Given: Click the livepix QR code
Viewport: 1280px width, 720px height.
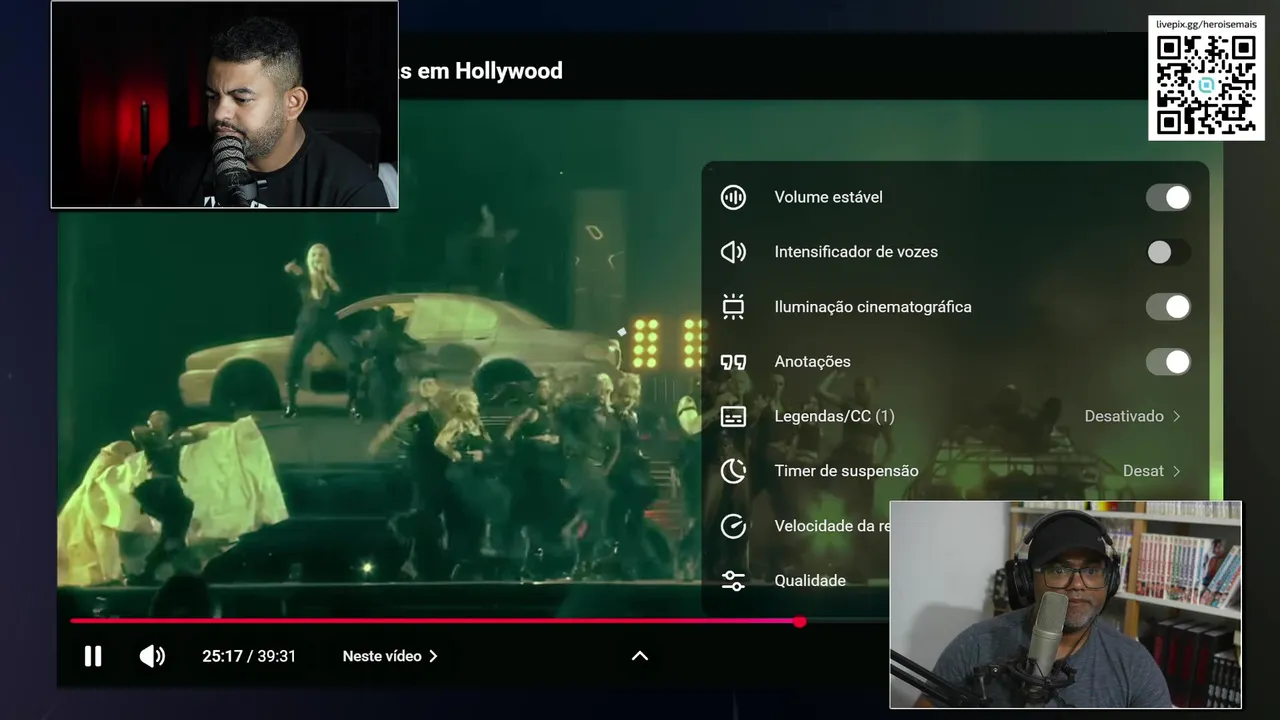Looking at the screenshot, I should [x=1206, y=85].
